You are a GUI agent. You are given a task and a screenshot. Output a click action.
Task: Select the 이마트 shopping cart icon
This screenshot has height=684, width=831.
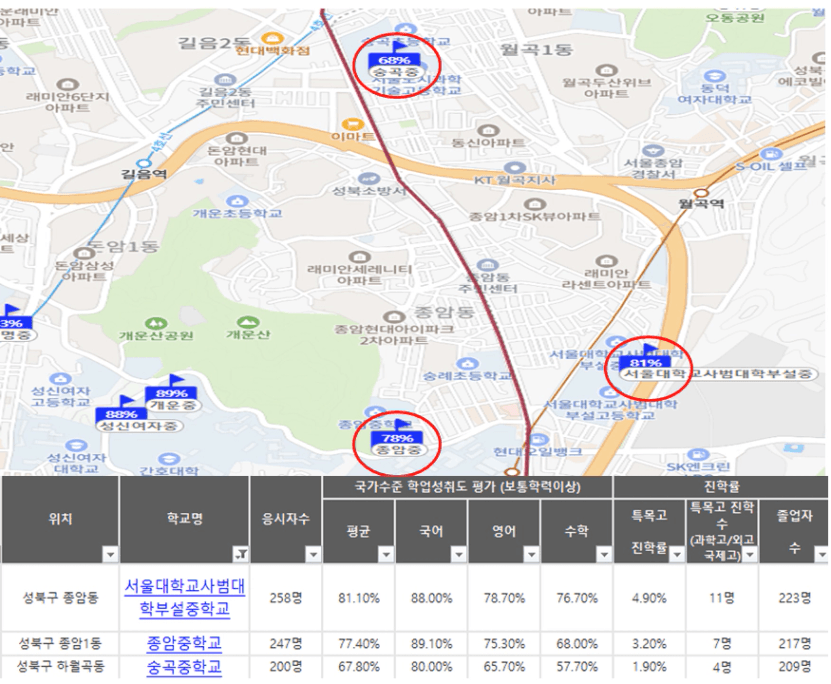point(351,125)
